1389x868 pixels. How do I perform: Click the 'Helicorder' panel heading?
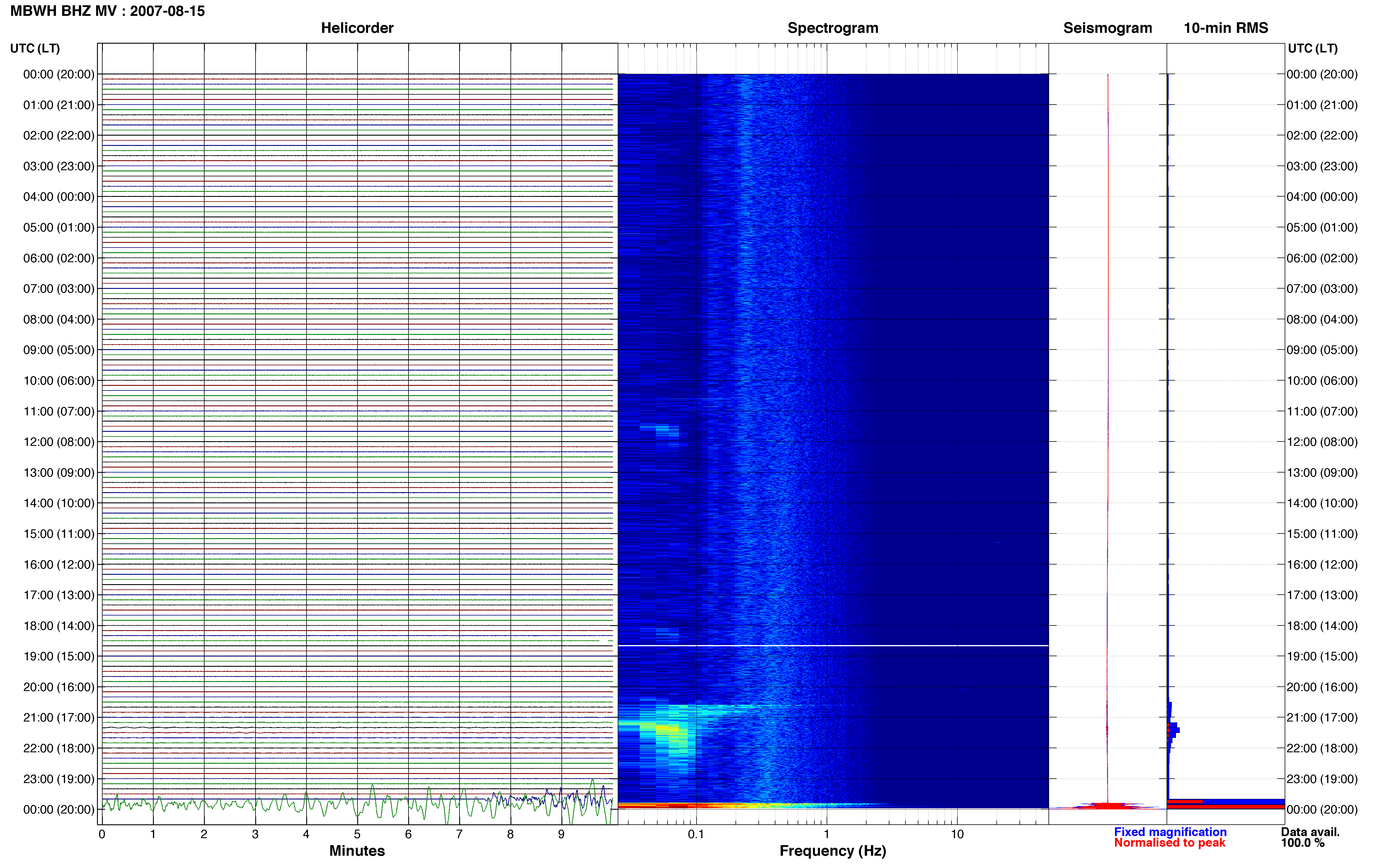tap(357, 28)
